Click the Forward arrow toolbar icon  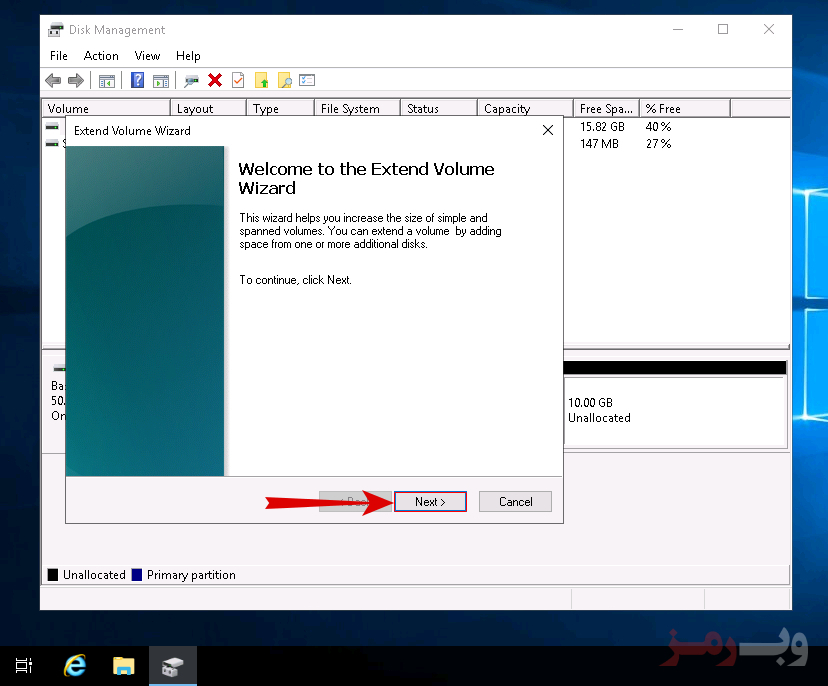(x=76, y=81)
